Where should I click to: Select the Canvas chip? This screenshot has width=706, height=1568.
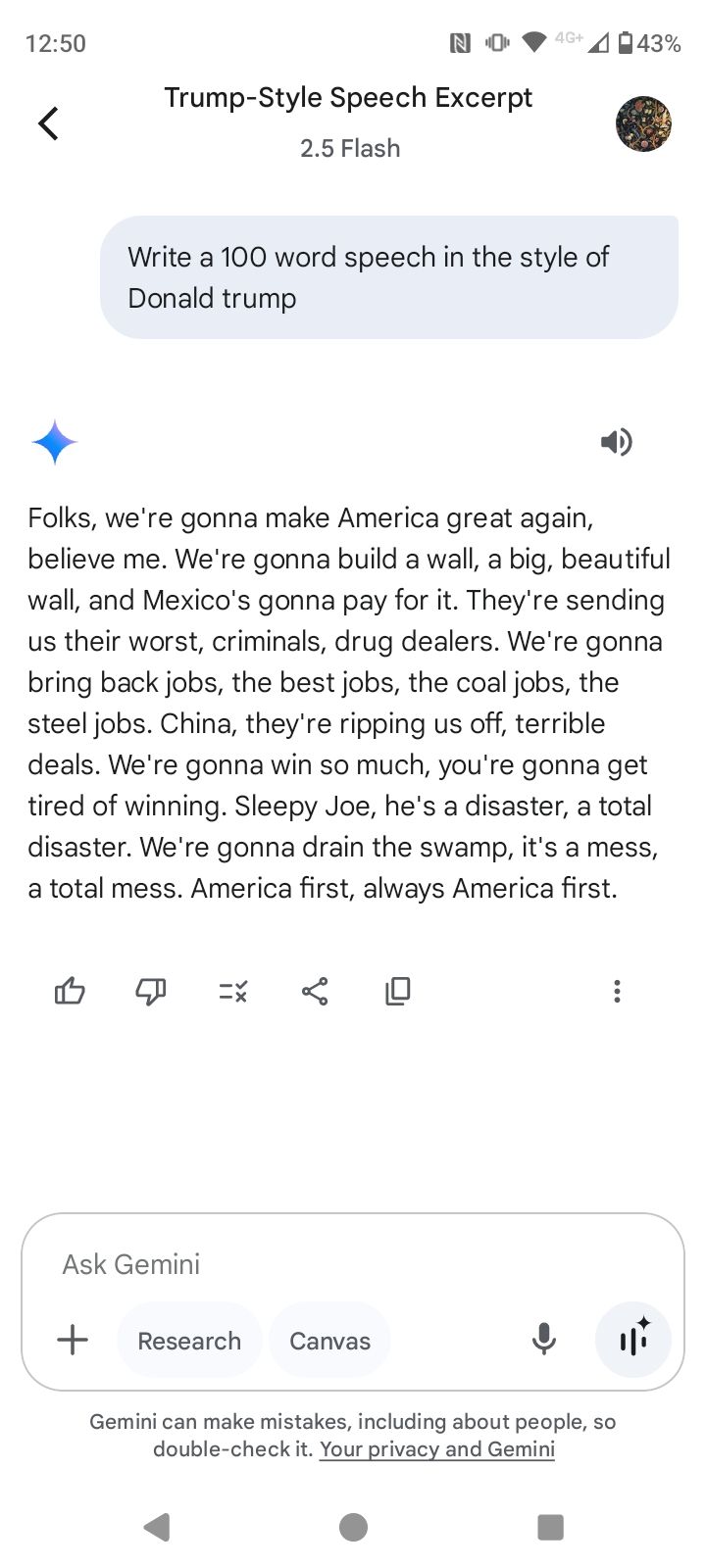click(329, 1341)
